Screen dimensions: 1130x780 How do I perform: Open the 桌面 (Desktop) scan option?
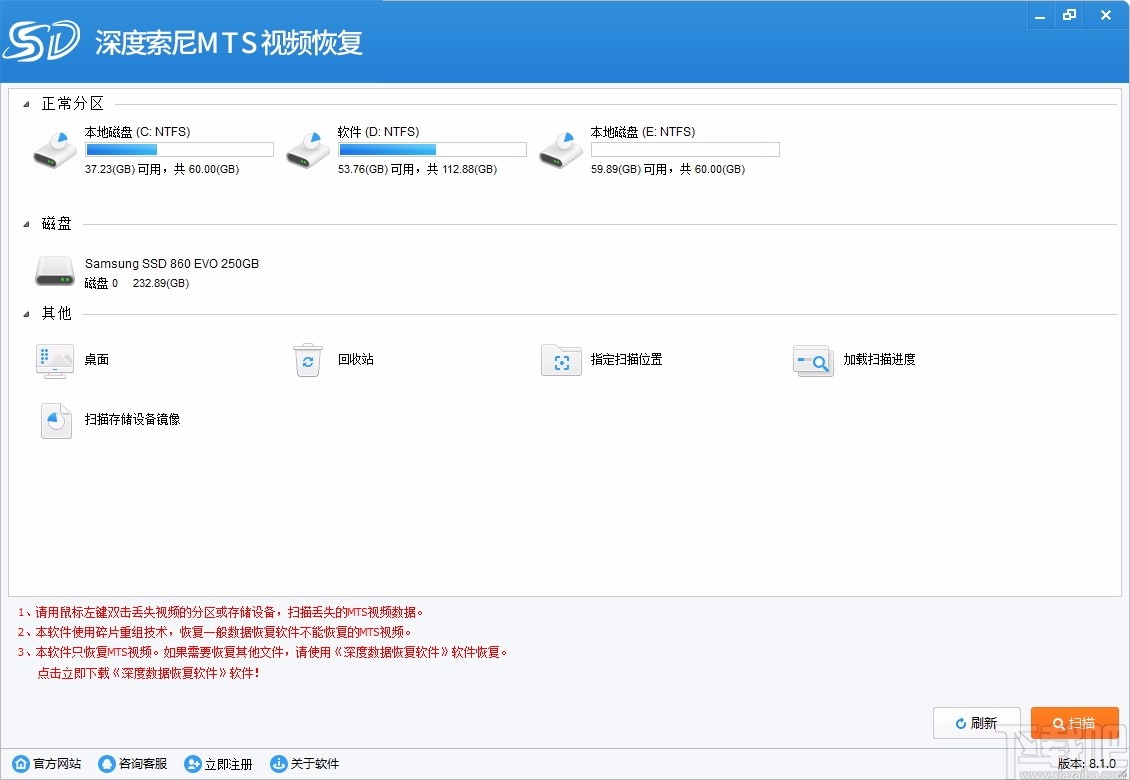click(55, 360)
